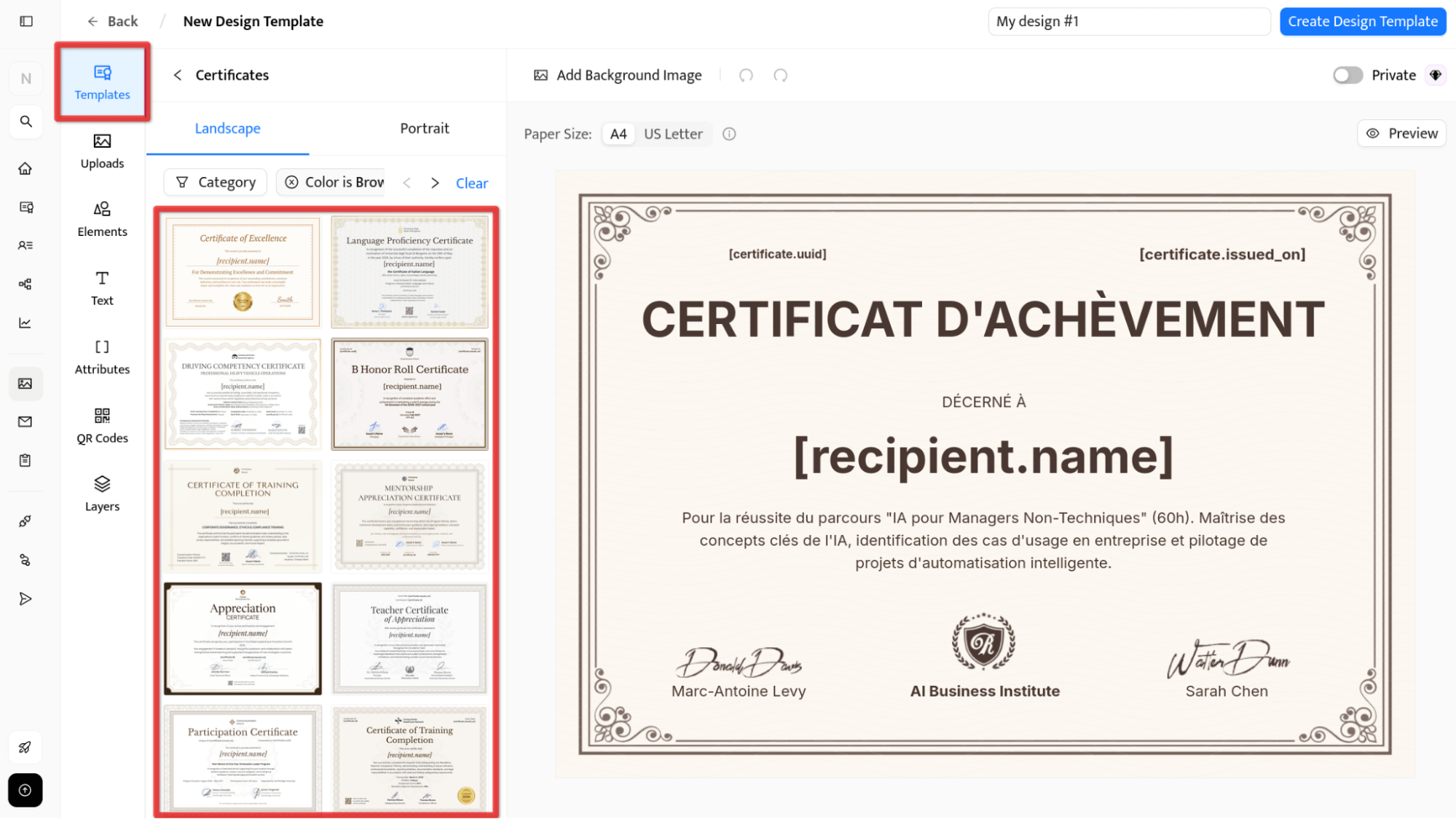The image size is (1456, 819).
Task: Select the [recipient.name] text on canvas
Action: [x=983, y=456]
